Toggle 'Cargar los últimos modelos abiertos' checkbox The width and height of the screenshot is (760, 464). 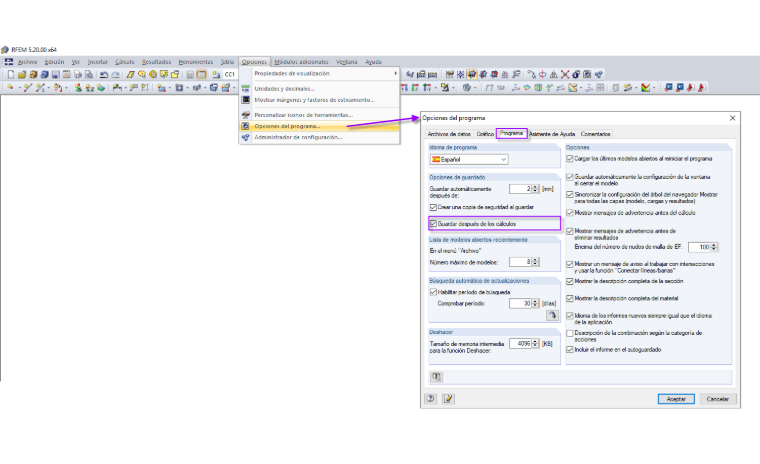click(570, 159)
